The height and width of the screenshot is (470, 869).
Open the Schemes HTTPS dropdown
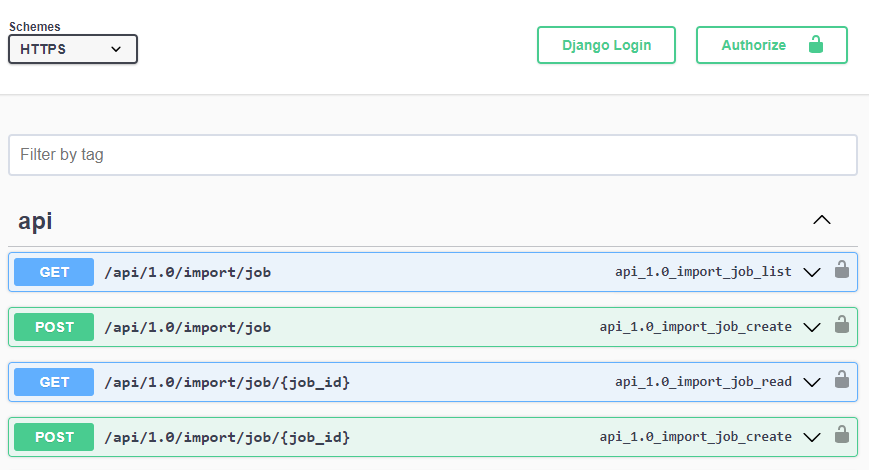73,49
